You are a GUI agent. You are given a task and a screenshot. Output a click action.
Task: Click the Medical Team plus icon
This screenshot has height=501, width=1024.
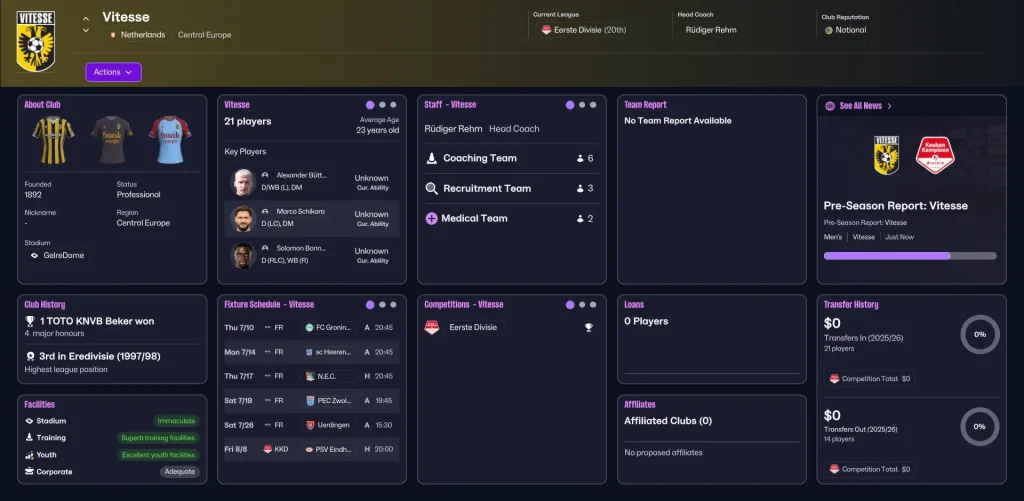(432, 219)
